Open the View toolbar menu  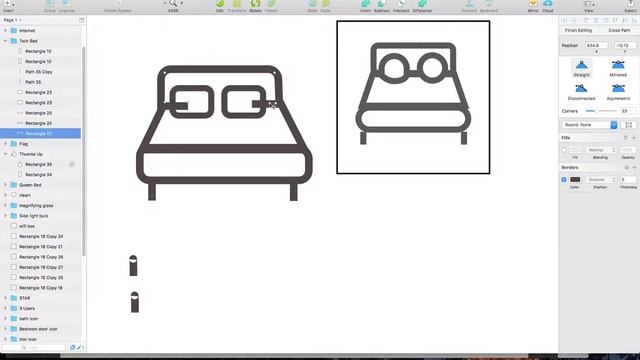589,5
